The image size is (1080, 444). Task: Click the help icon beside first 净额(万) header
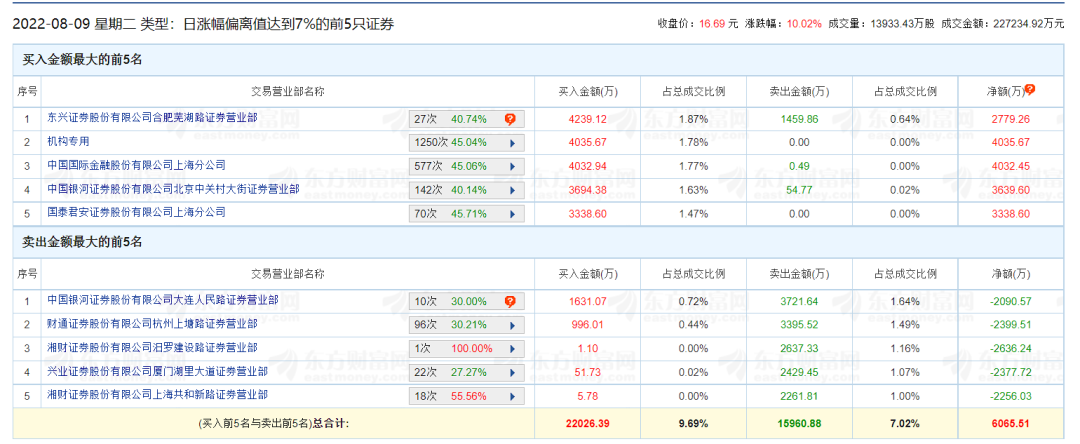pyautogui.click(x=1030, y=90)
